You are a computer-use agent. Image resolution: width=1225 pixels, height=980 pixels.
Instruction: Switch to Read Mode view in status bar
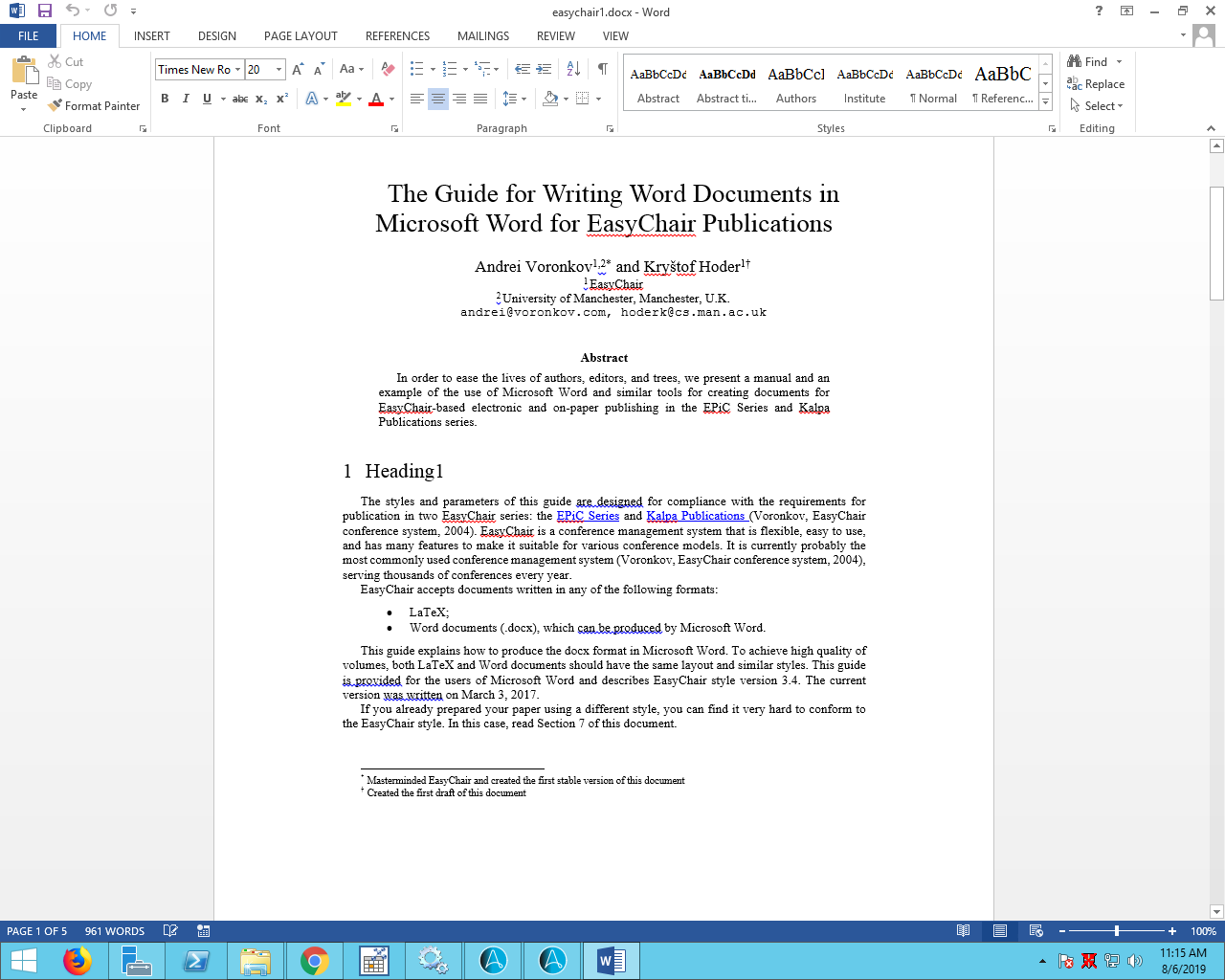963,931
